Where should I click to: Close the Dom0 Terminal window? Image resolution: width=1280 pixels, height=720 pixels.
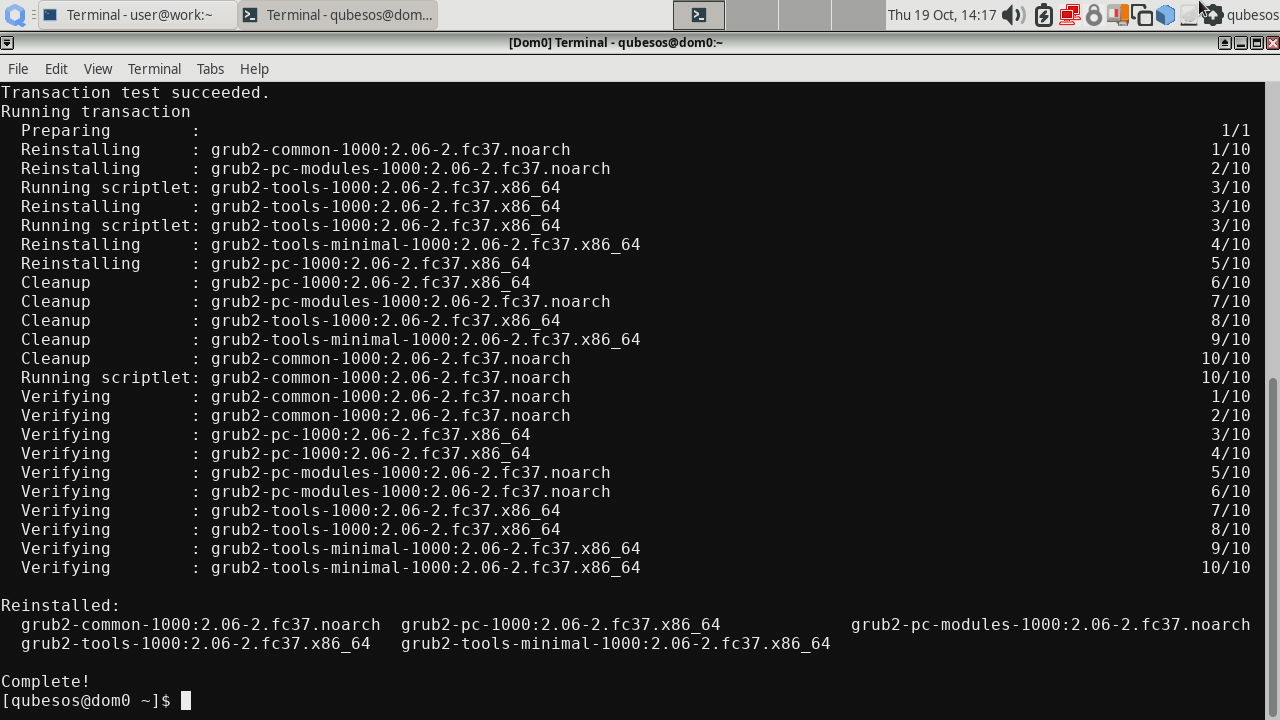(1273, 43)
